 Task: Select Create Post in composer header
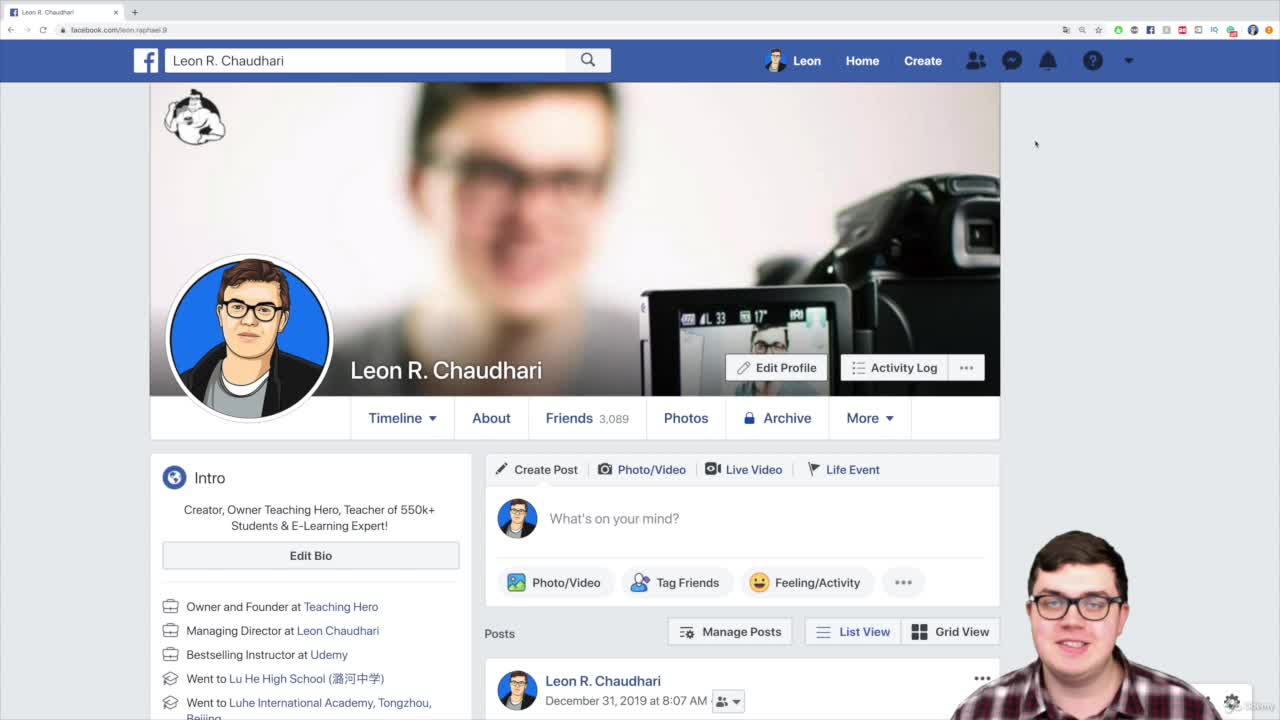(x=536, y=469)
